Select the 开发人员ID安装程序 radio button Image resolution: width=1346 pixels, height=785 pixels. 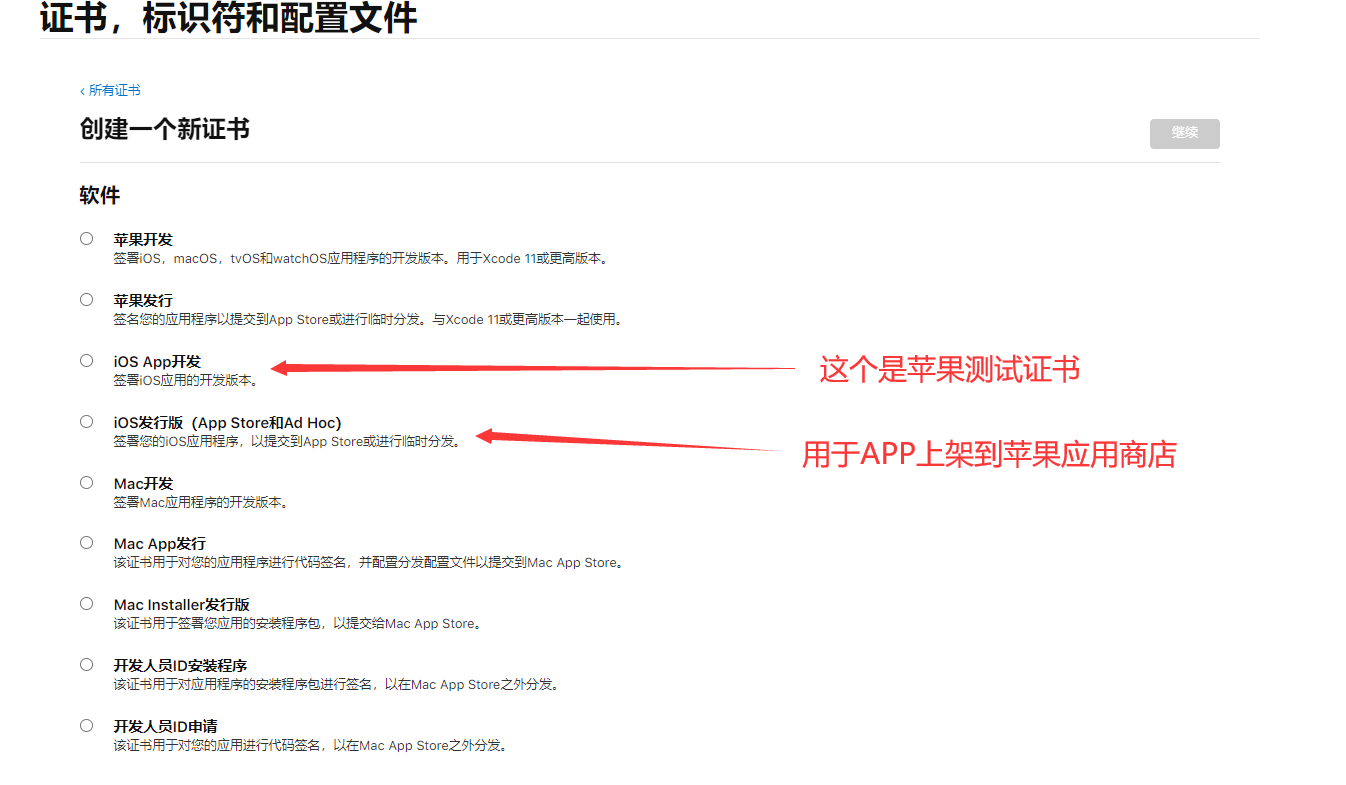point(87,664)
